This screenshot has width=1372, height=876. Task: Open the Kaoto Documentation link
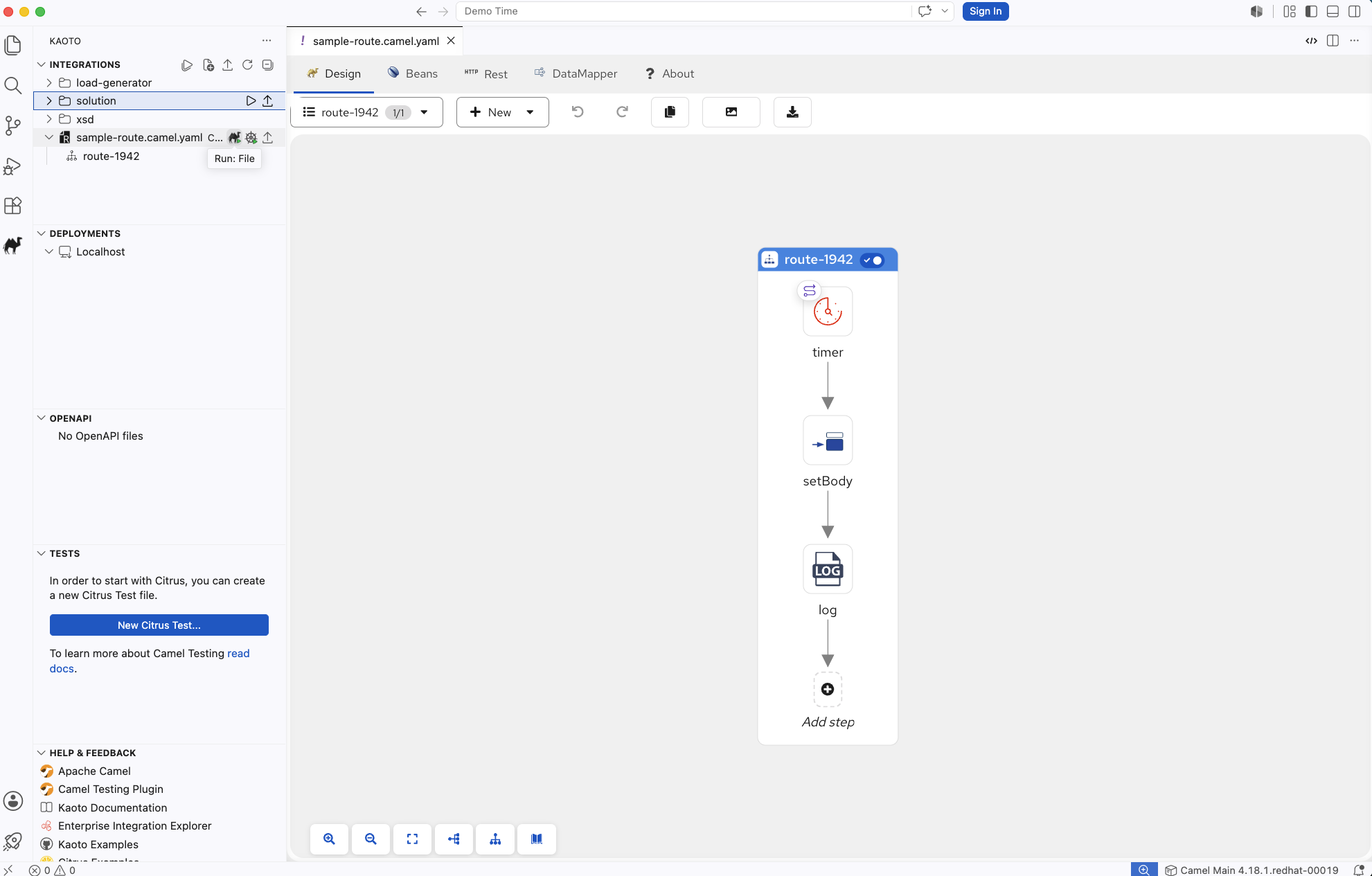[x=113, y=808]
